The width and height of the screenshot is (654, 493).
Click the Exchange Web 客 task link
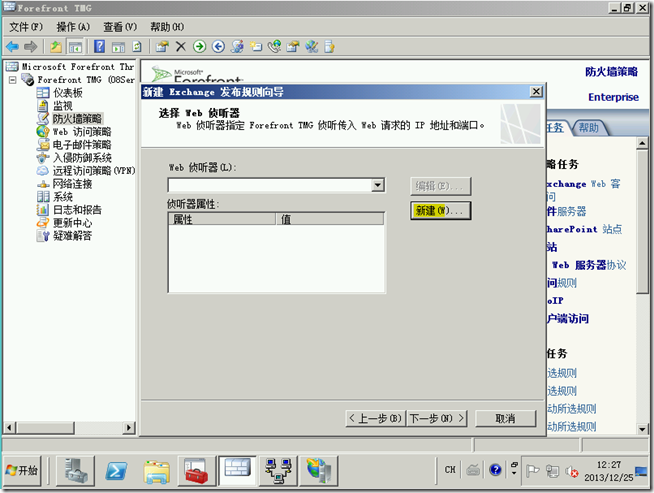[x=584, y=184]
